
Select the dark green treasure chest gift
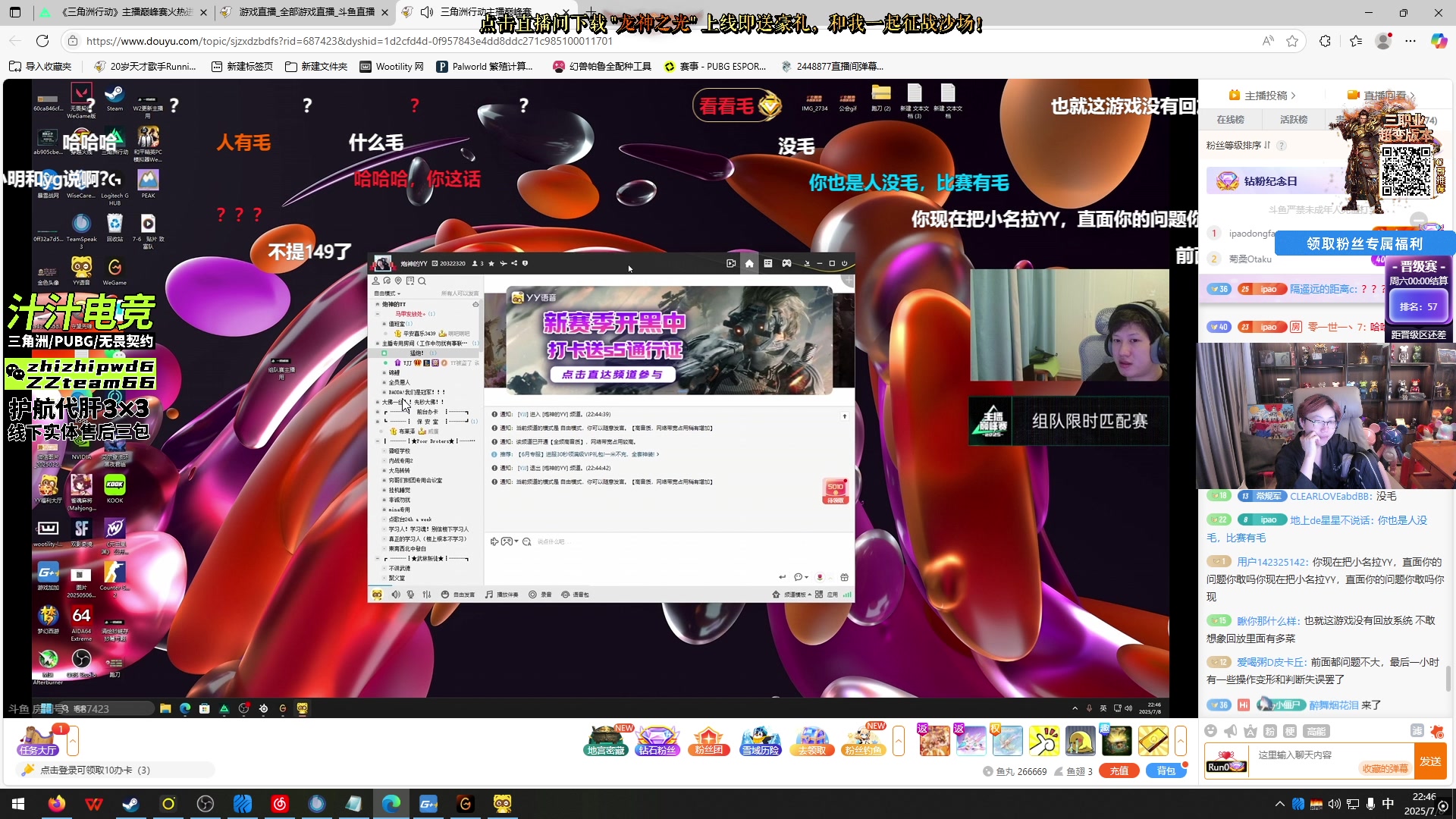[1116, 741]
